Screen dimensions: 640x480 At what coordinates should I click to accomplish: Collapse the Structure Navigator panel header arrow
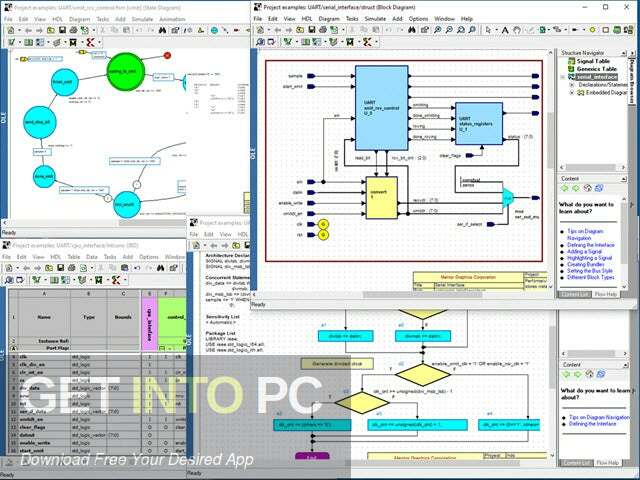point(623,53)
